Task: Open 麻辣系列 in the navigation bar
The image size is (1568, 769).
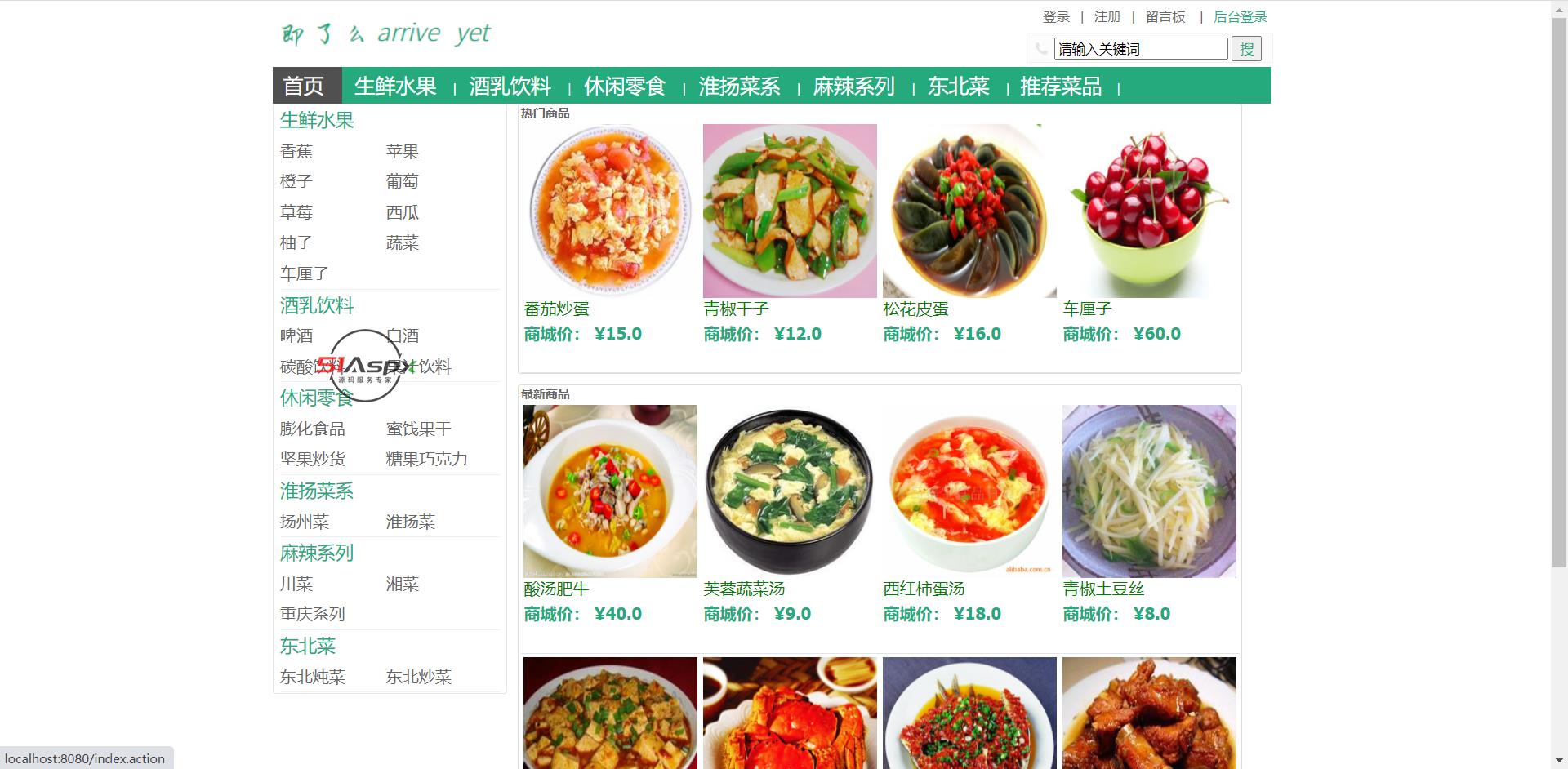Action: (x=854, y=86)
